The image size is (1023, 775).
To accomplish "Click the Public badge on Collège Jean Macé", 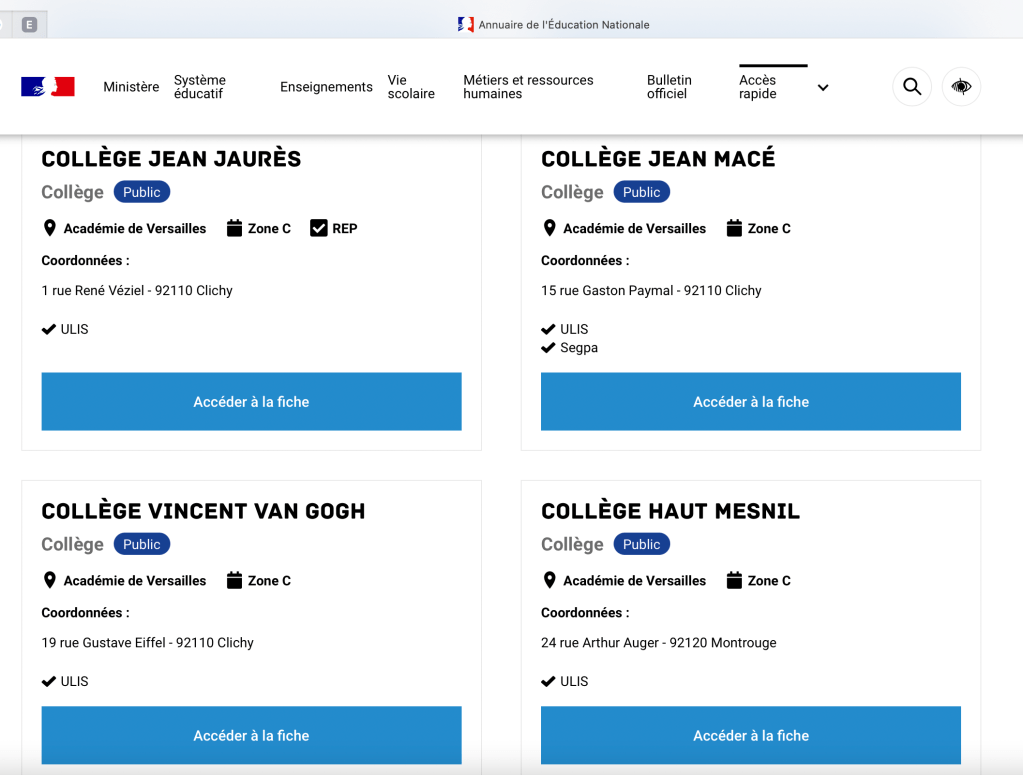I will click(x=641, y=192).
